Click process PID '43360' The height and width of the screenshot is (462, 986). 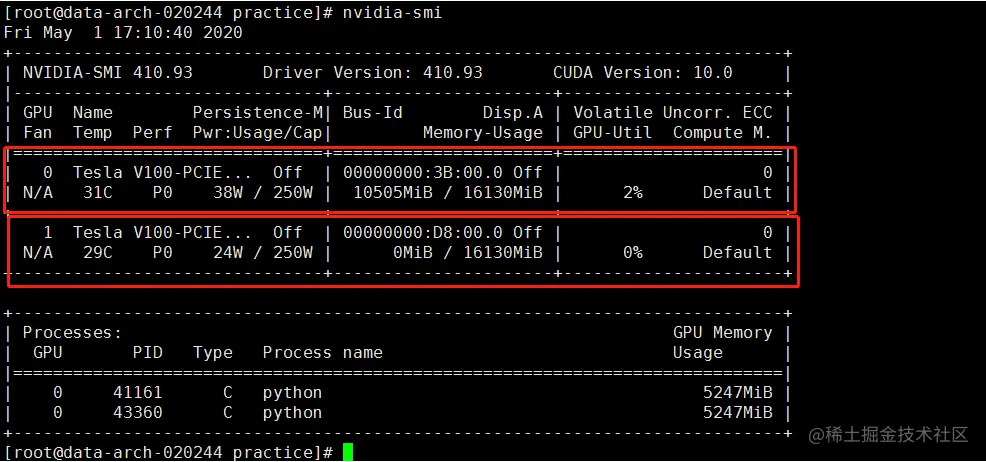pos(138,413)
